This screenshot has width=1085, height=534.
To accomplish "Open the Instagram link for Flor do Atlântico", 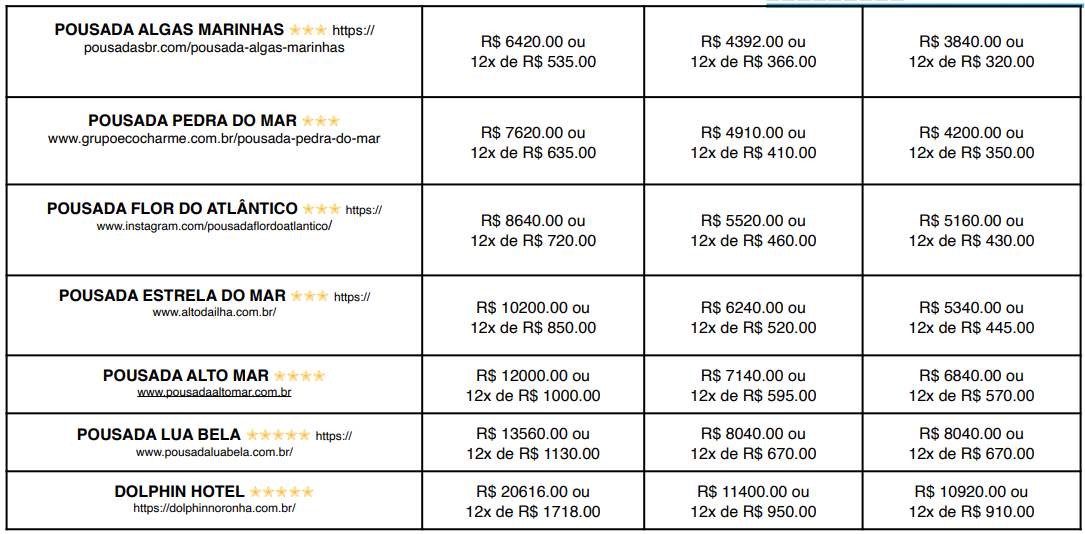I will (x=214, y=226).
